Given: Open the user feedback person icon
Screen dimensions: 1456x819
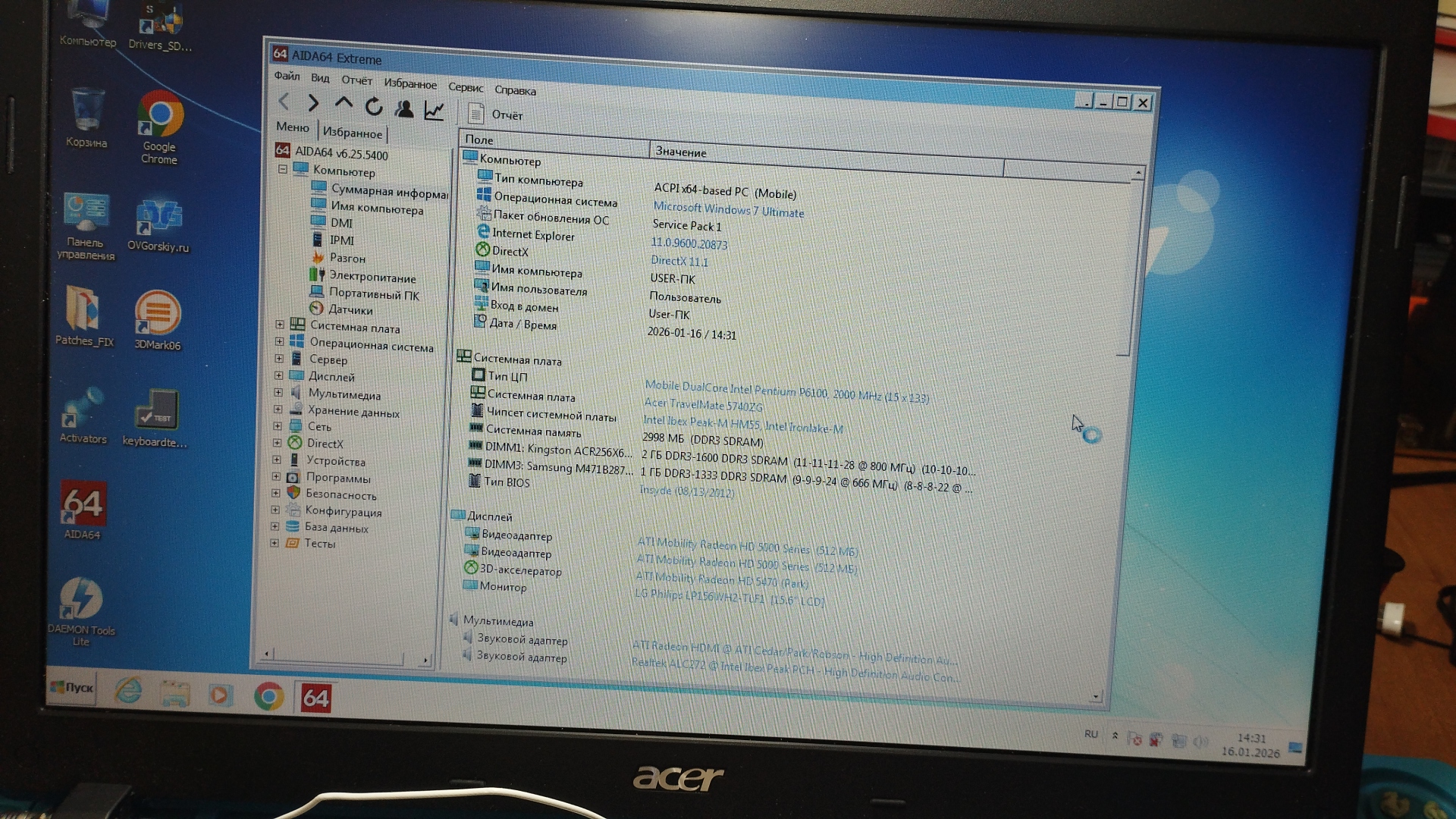Looking at the screenshot, I should tap(404, 109).
